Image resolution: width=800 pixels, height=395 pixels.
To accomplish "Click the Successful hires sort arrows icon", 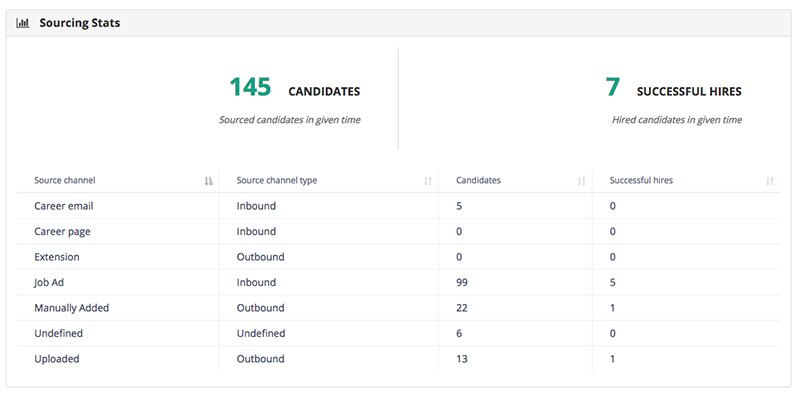I will point(770,181).
